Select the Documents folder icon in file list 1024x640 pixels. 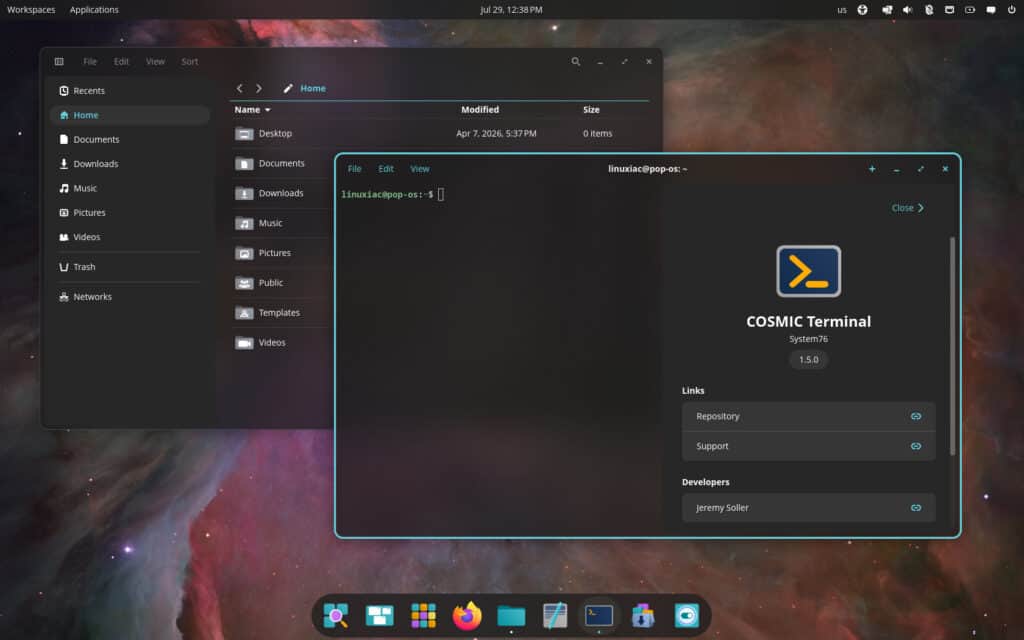[x=244, y=164]
